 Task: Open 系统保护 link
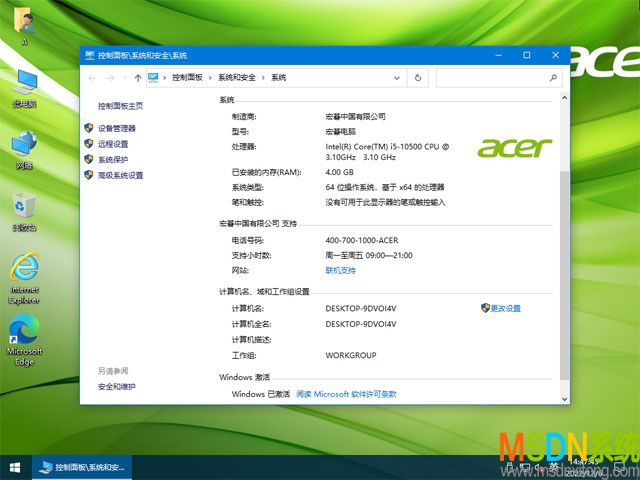pos(113,160)
